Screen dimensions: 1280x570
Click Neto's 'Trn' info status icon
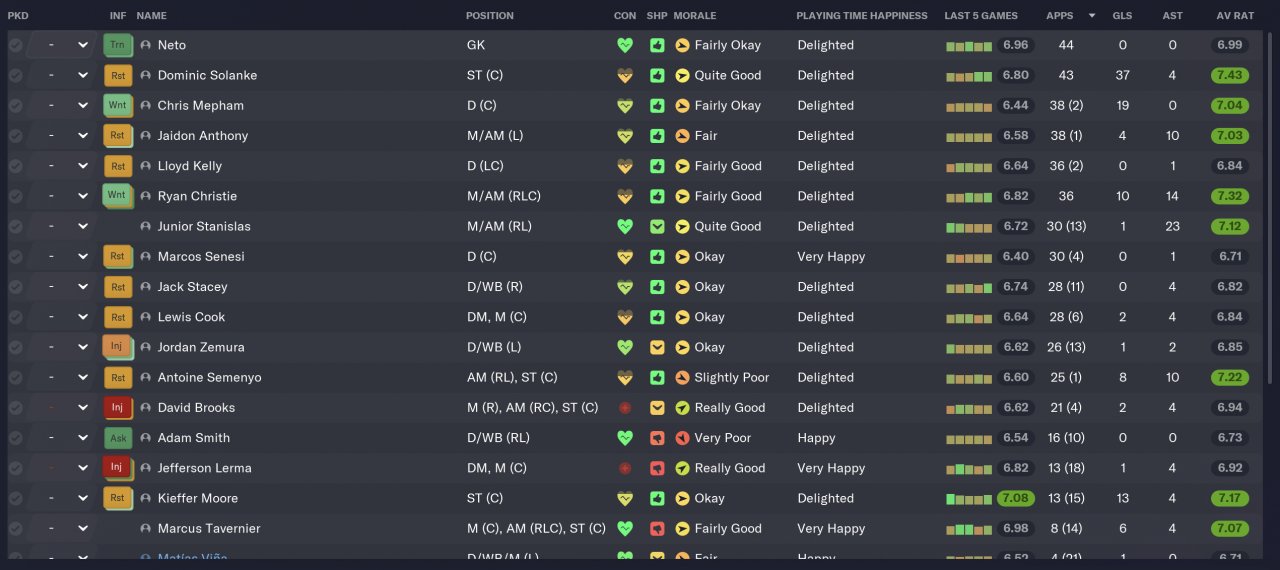pyautogui.click(x=117, y=45)
